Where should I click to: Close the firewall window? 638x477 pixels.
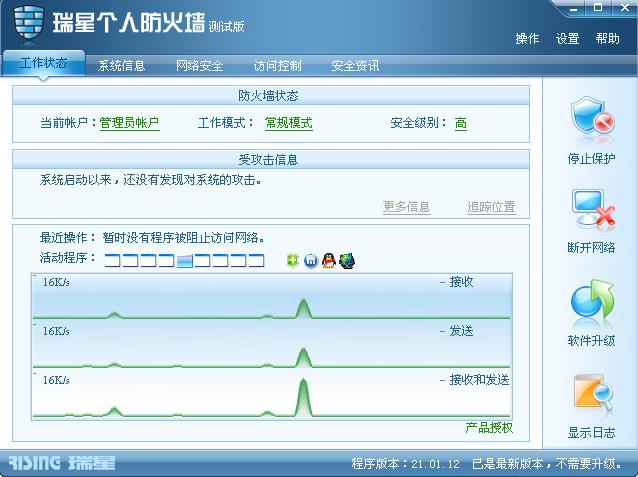[625, 8]
